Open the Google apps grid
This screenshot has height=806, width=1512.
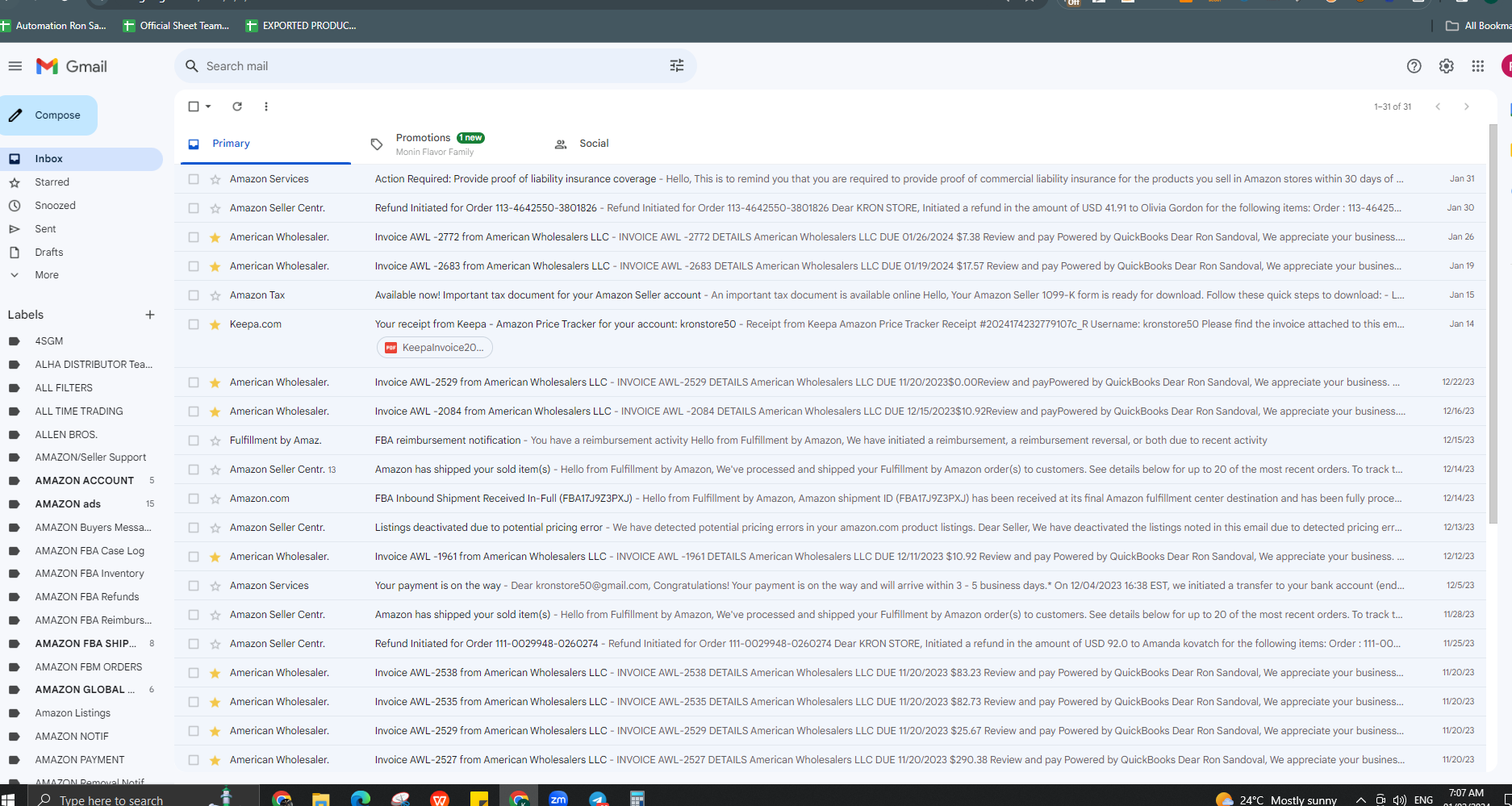(x=1477, y=66)
